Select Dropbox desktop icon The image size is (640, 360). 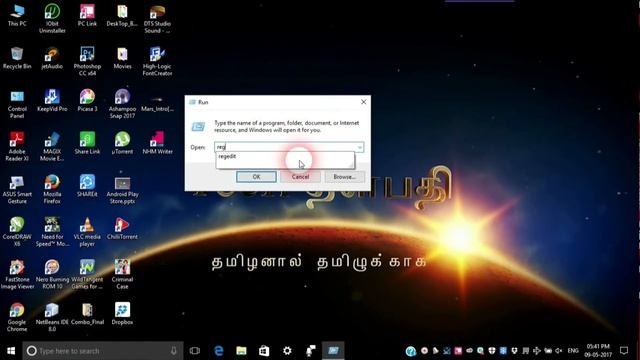(x=122, y=314)
